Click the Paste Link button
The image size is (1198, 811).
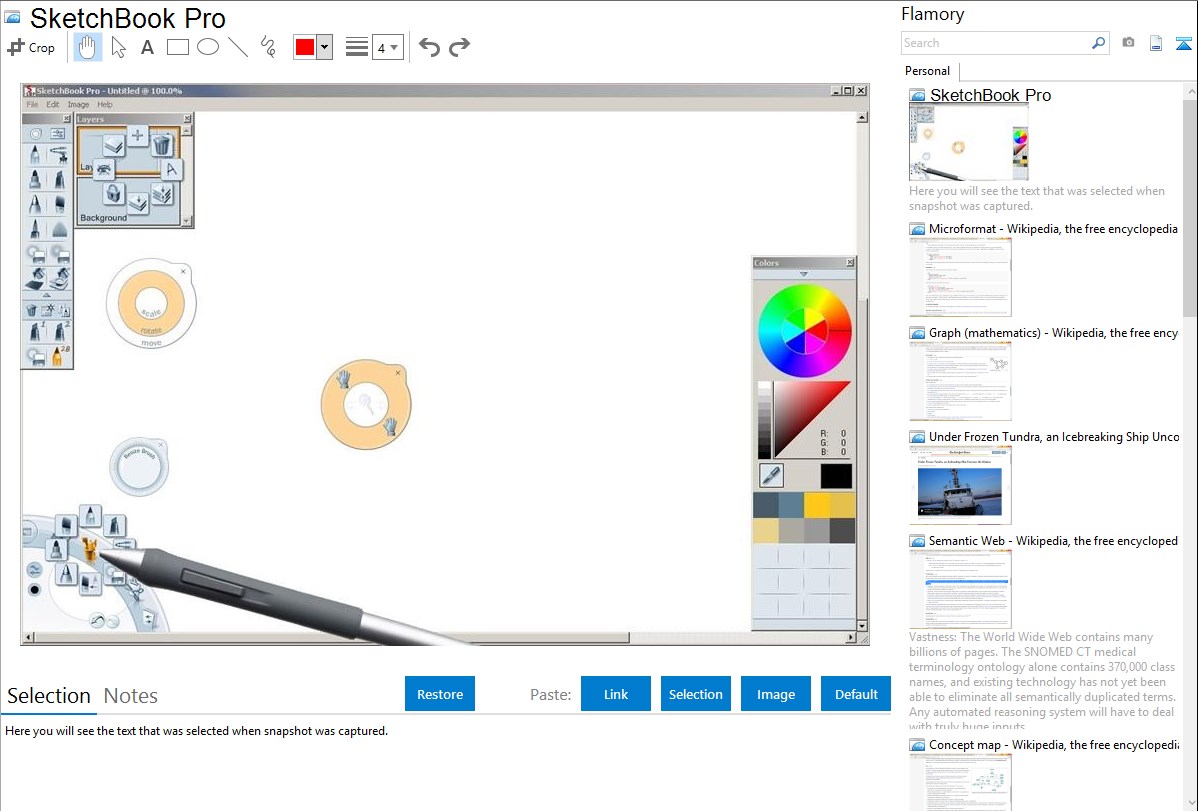point(616,694)
